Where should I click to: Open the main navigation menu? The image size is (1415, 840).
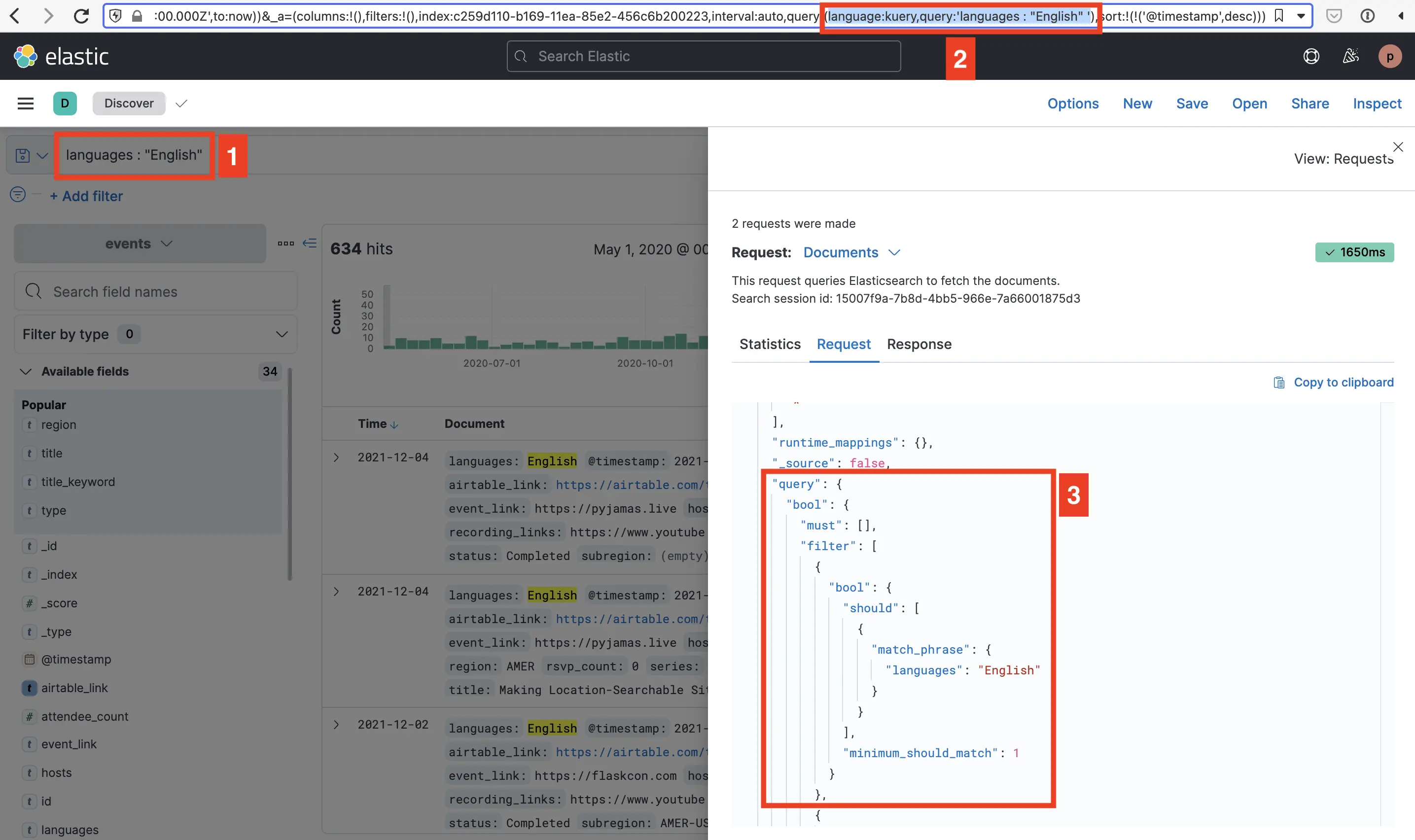26,103
